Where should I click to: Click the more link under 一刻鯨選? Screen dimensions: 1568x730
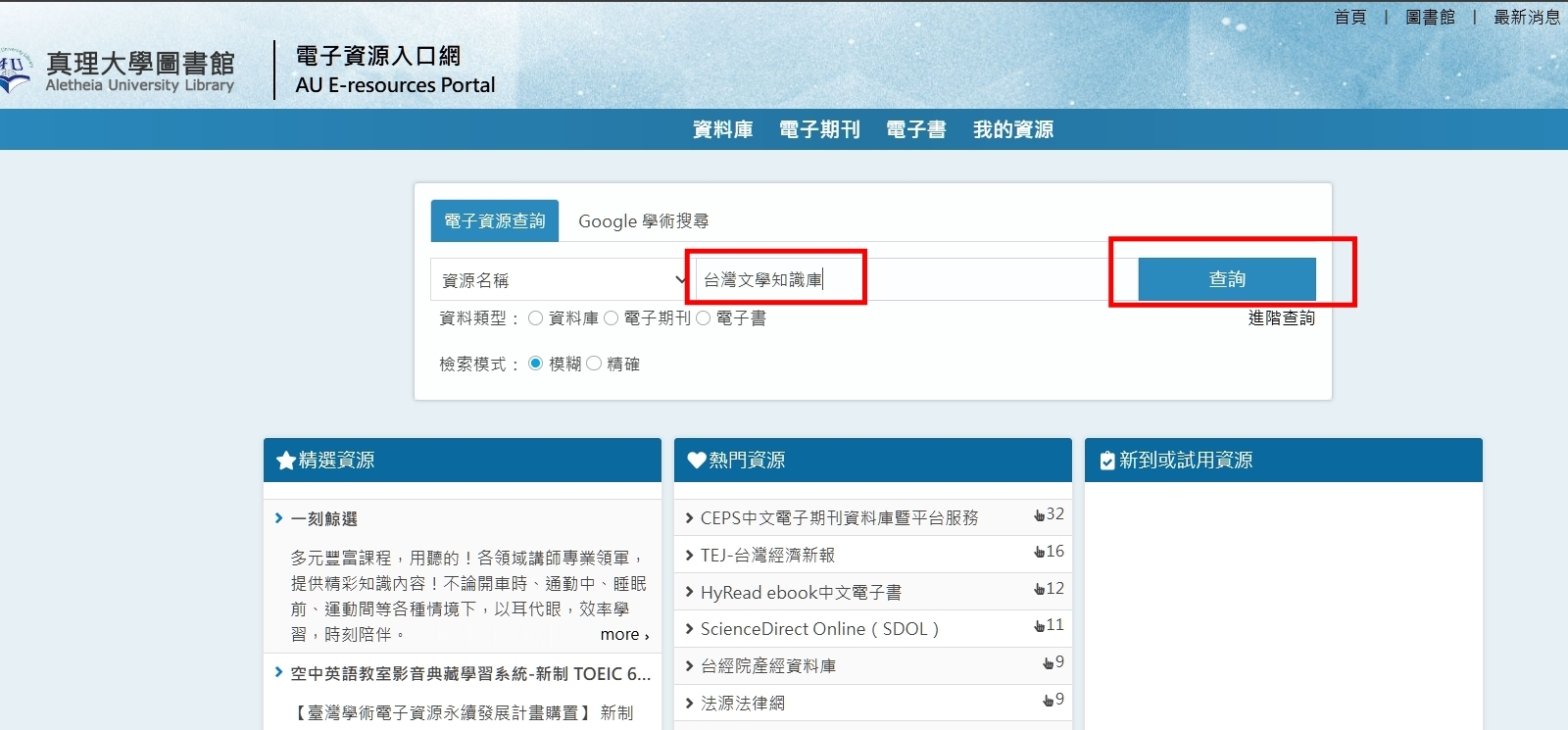click(x=624, y=635)
